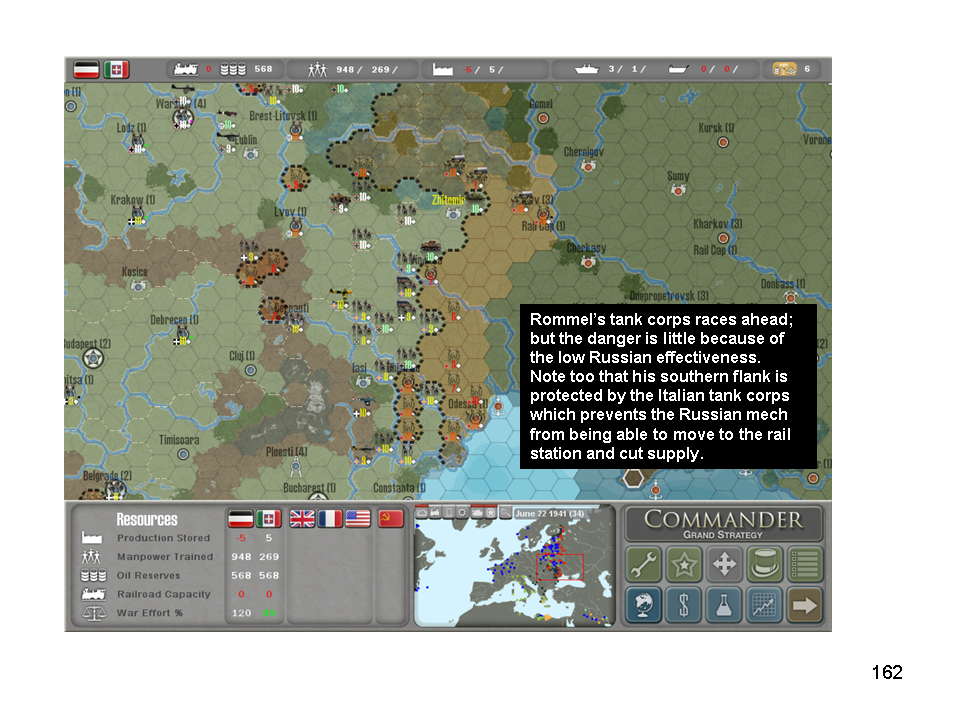Screen dimensions: 960x720
Task: Toggle the tank units filter on minimap
Action: [x=476, y=513]
